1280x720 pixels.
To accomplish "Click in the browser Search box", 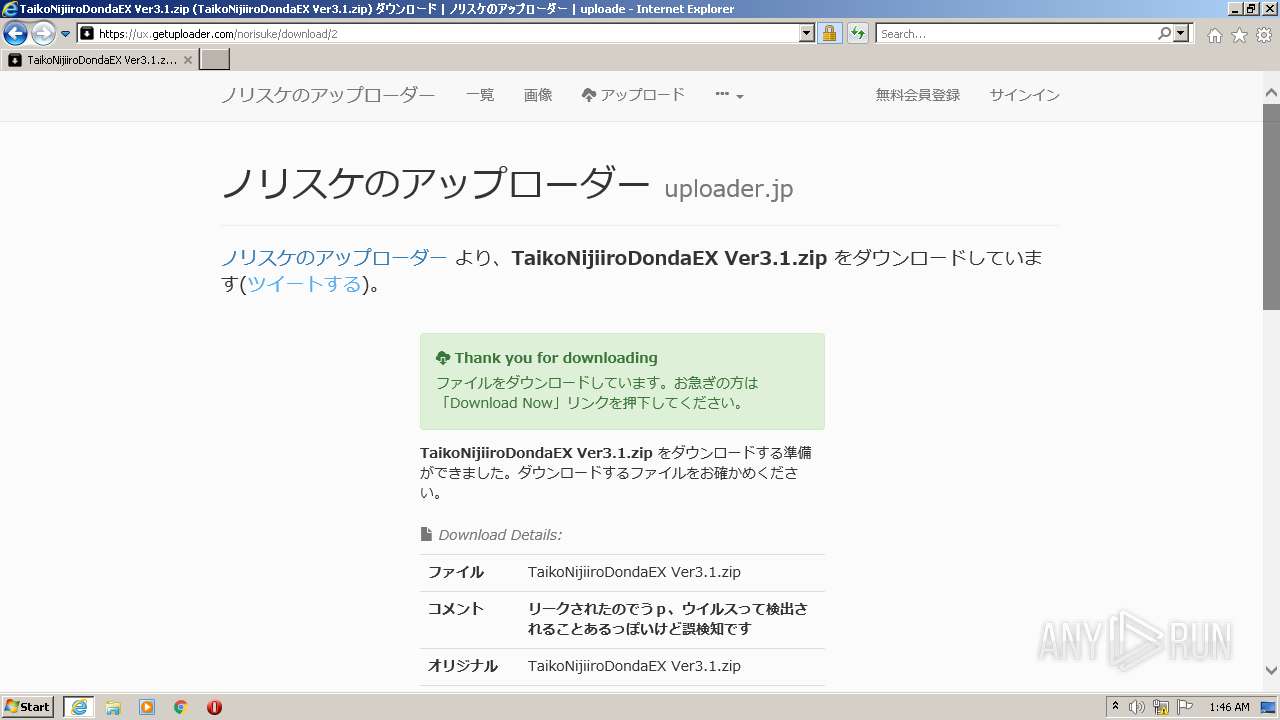I will pos(1015,34).
